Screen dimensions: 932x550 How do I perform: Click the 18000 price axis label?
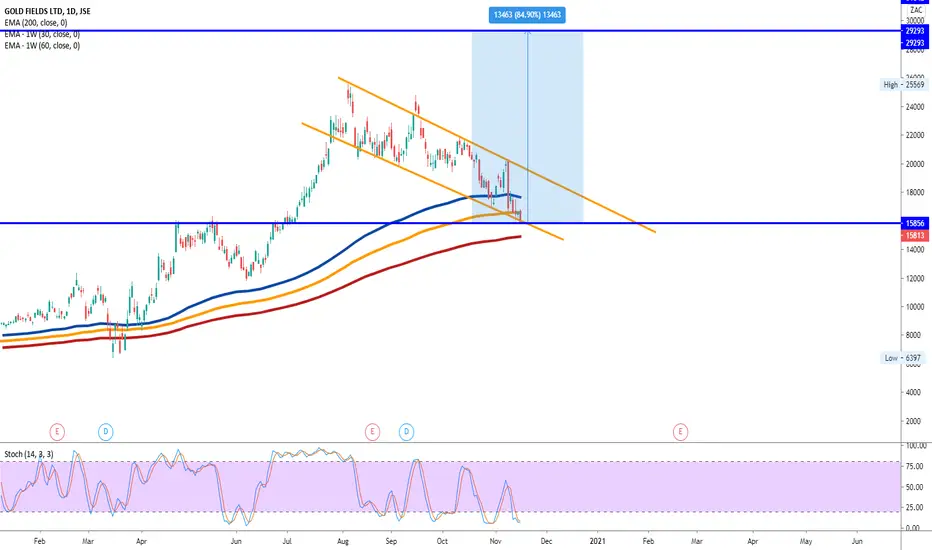point(915,193)
